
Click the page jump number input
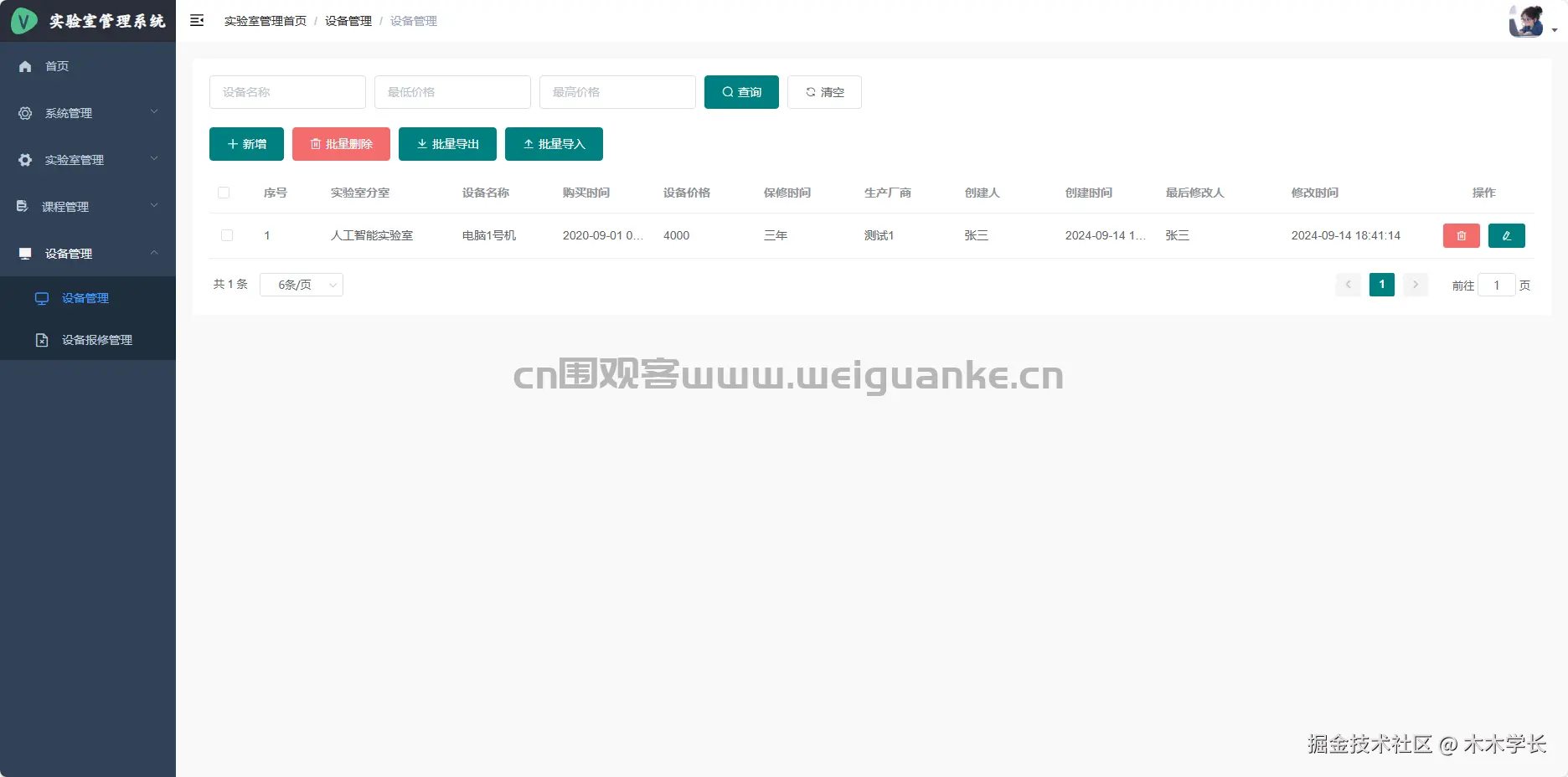1497,286
